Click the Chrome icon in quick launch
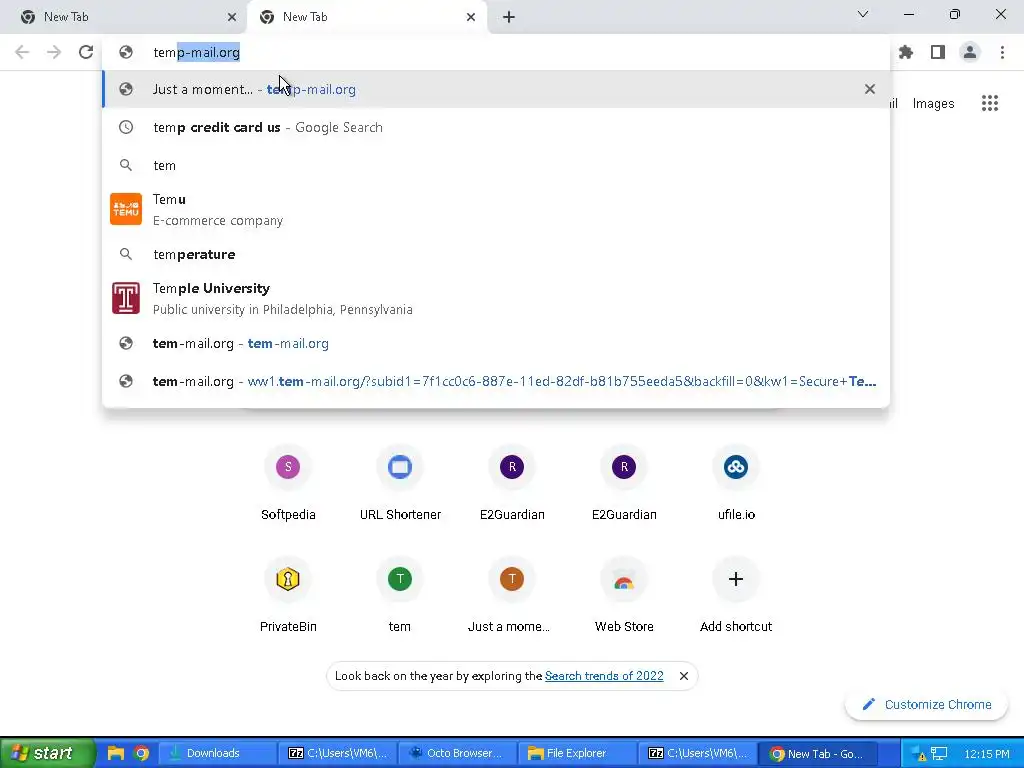The image size is (1024, 768). pos(141,753)
